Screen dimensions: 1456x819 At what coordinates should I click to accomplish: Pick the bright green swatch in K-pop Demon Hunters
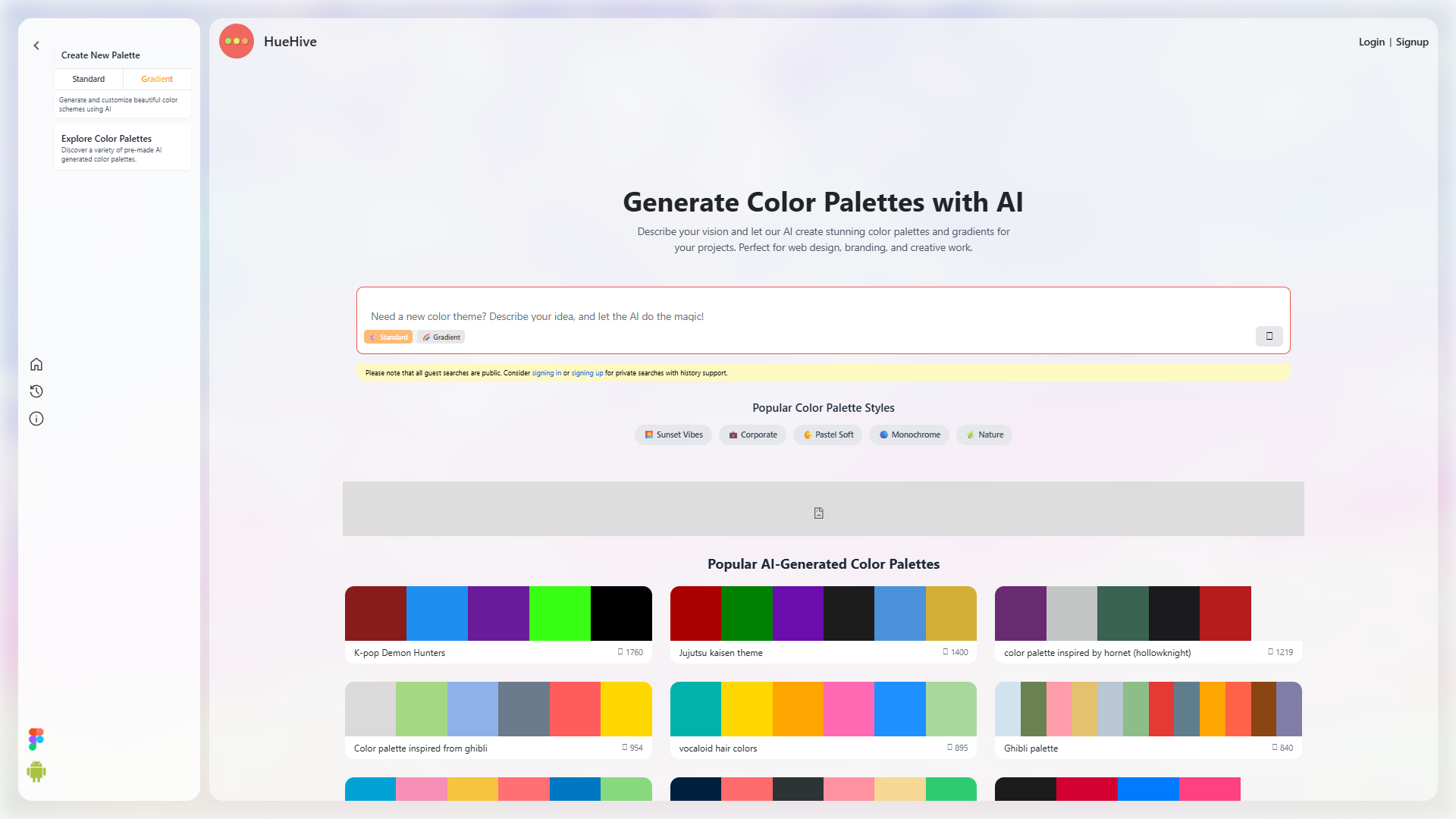[x=560, y=613]
